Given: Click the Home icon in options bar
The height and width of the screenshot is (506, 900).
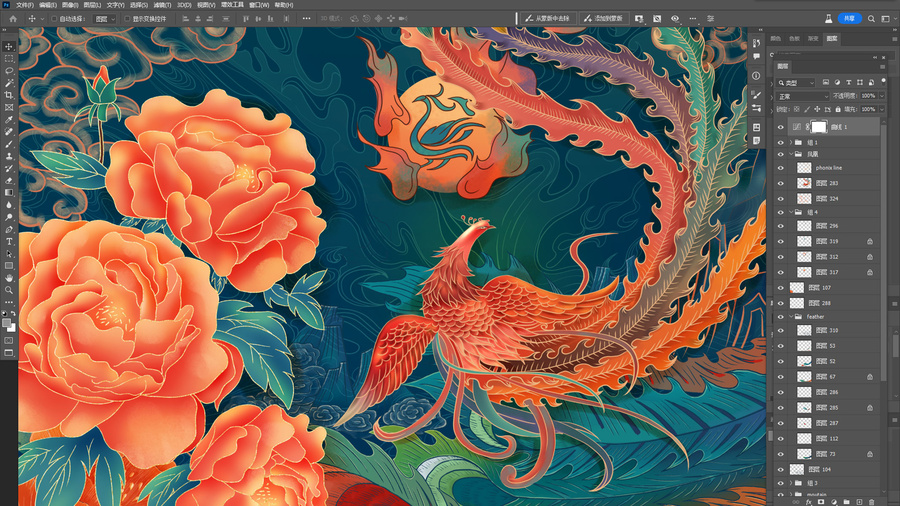Looking at the screenshot, I should tap(13, 18).
